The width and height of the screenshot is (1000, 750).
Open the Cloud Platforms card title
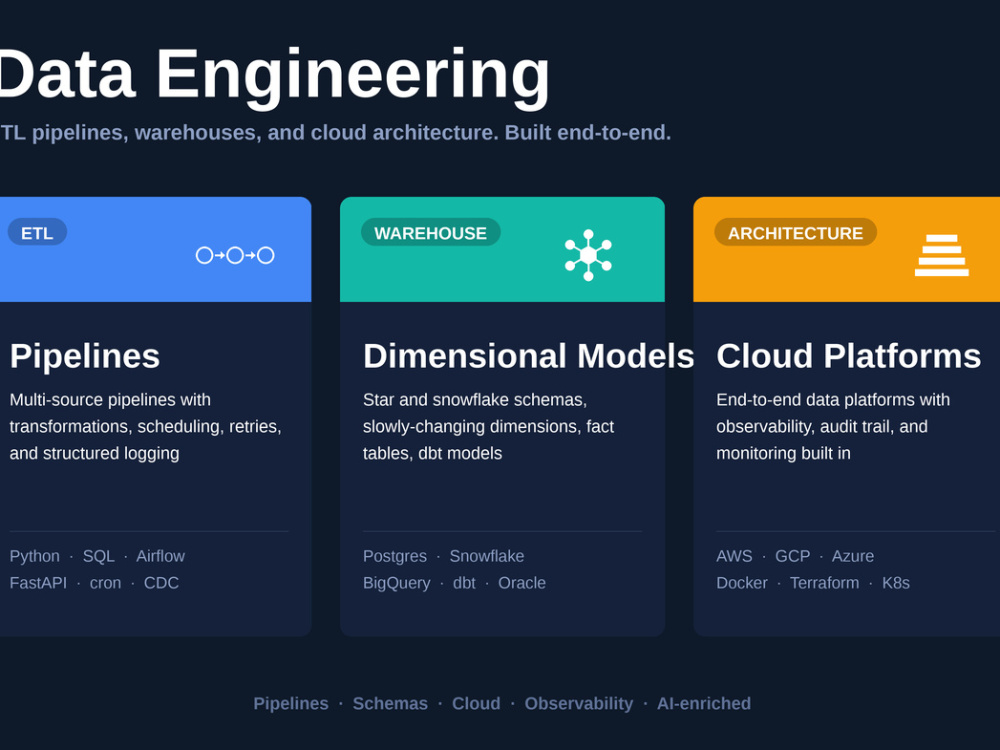click(848, 356)
